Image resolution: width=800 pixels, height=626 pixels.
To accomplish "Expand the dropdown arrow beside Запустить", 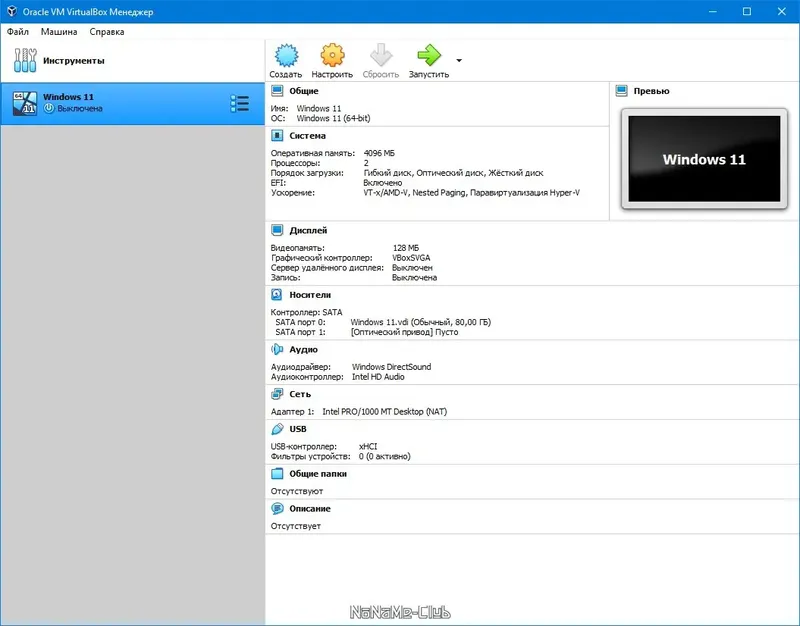I will (459, 60).
